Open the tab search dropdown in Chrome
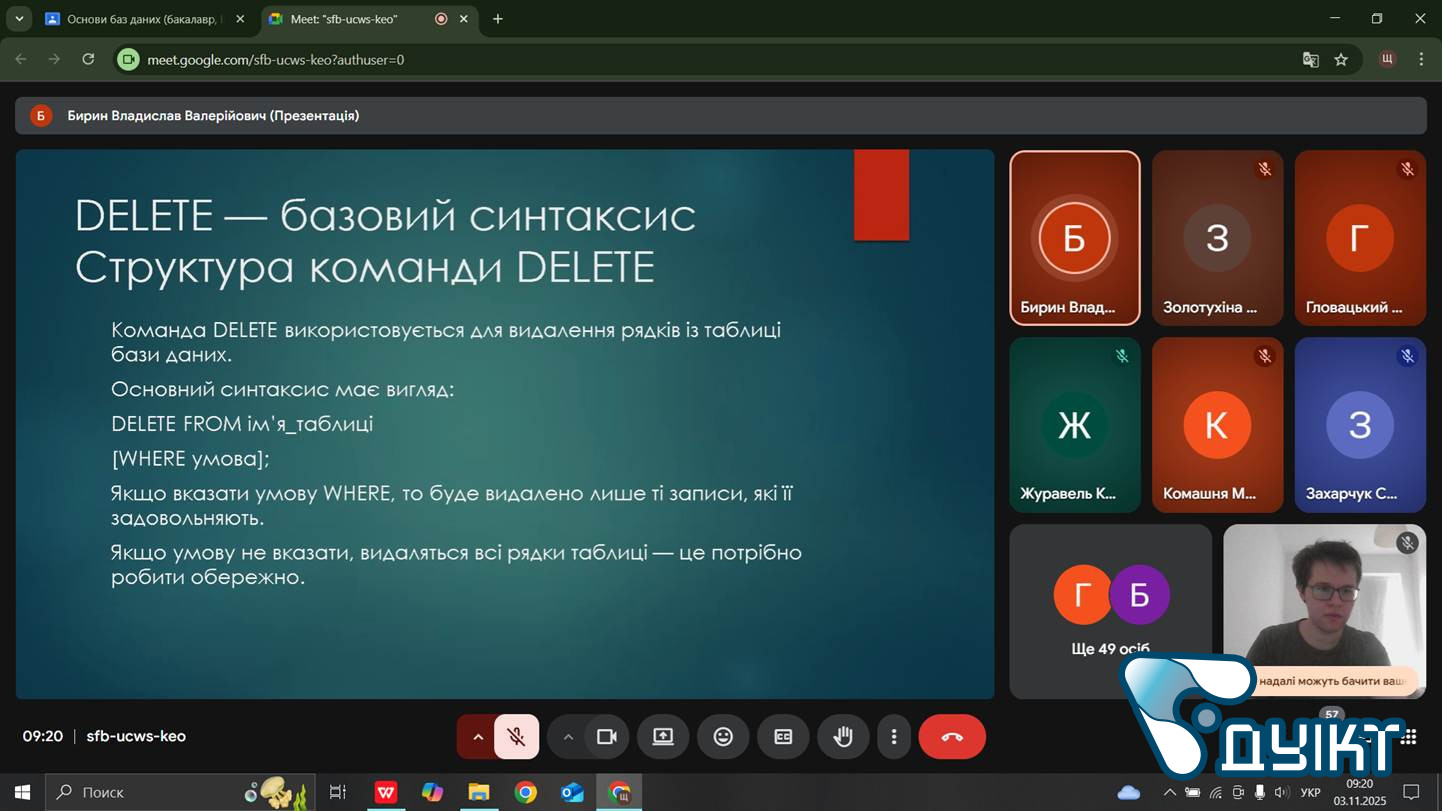This screenshot has height=811, width=1442. (19, 19)
